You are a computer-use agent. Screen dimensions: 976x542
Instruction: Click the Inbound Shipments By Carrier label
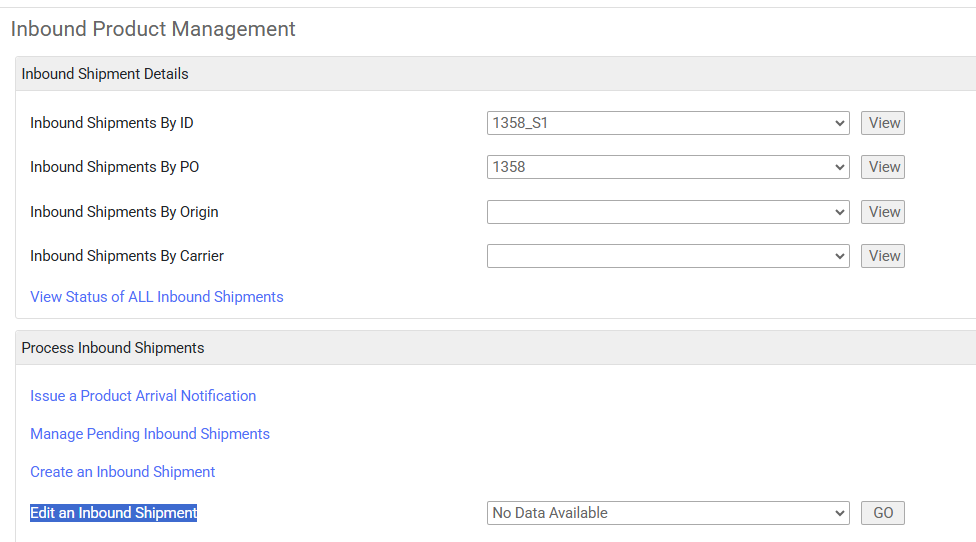(127, 256)
